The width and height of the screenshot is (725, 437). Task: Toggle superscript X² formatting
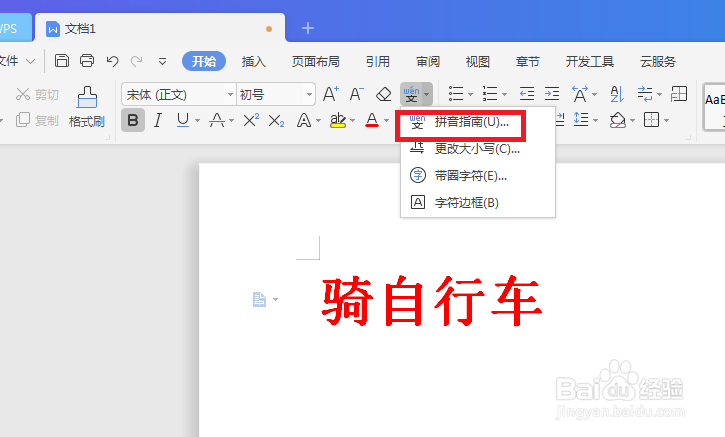click(x=251, y=120)
